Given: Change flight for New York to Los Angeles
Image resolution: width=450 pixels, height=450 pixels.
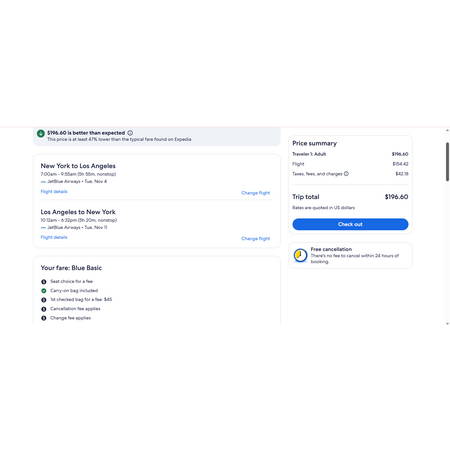Looking at the screenshot, I should coord(255,193).
